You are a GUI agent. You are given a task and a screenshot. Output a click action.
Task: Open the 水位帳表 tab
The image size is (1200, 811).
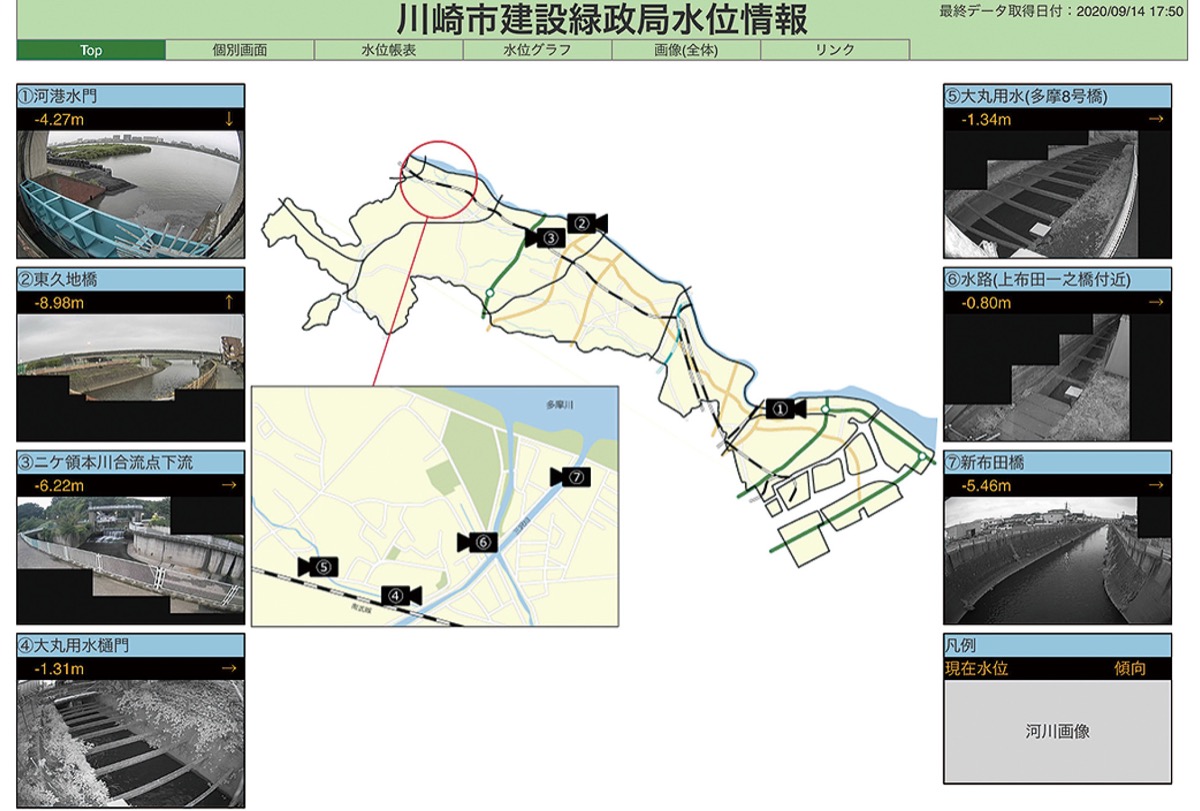pos(389,50)
